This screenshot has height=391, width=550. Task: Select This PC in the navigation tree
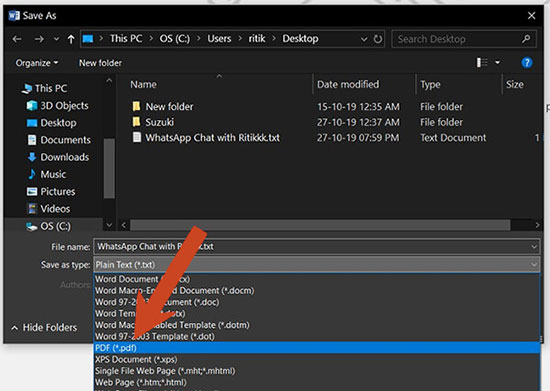[x=44, y=88]
